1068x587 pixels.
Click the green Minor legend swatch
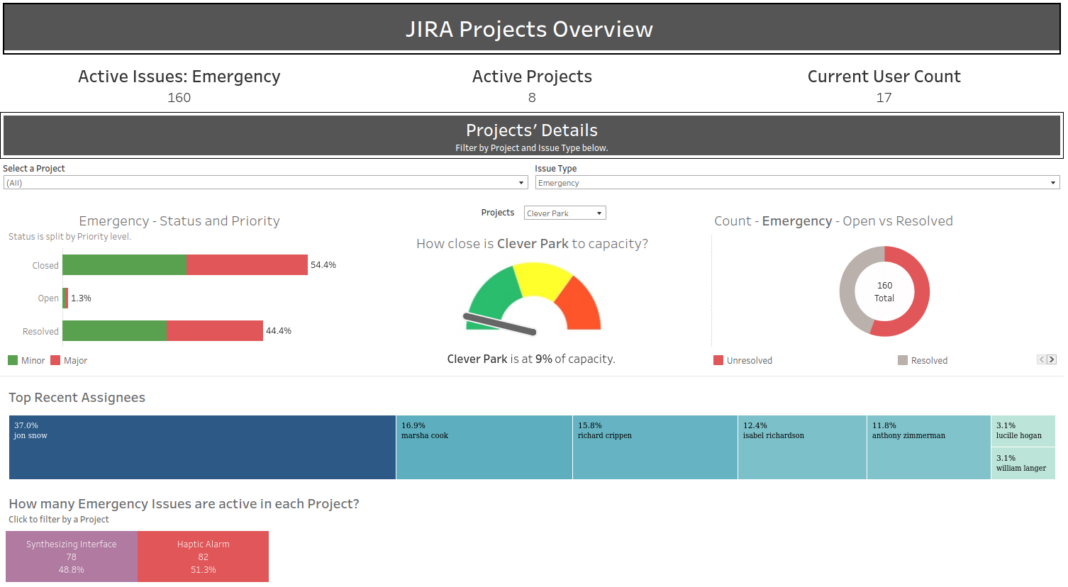(13, 360)
